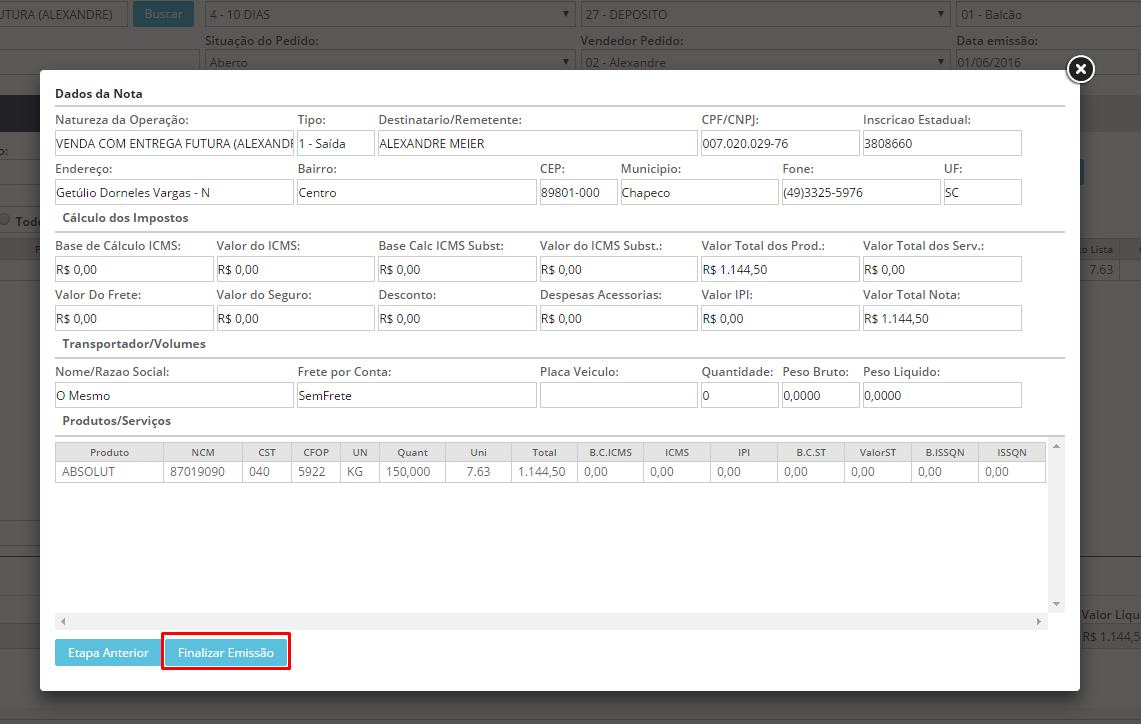Click the Frete por Conta field SemFrete
Viewport: 1141px width, 724px height.
pos(416,395)
